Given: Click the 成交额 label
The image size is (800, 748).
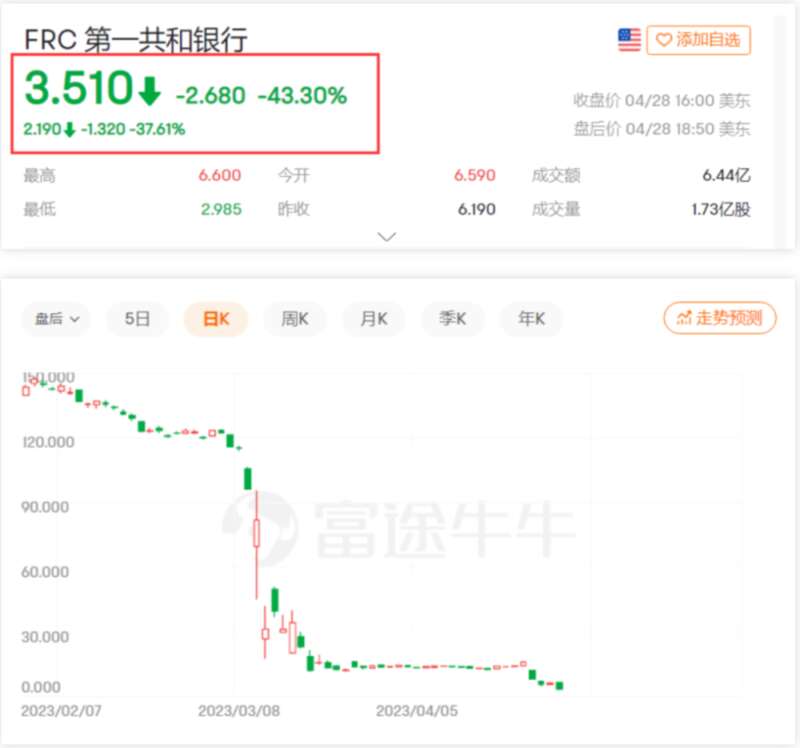Looking at the screenshot, I should point(556,176).
